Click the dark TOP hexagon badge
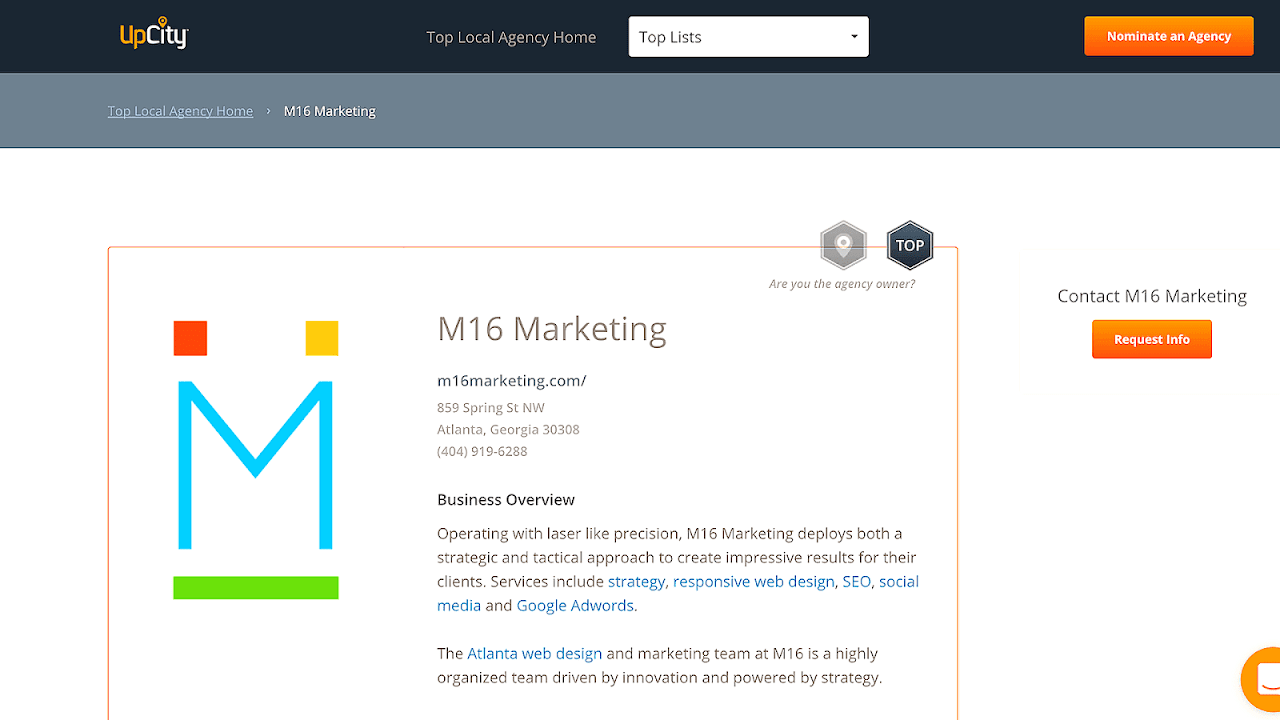 909,245
